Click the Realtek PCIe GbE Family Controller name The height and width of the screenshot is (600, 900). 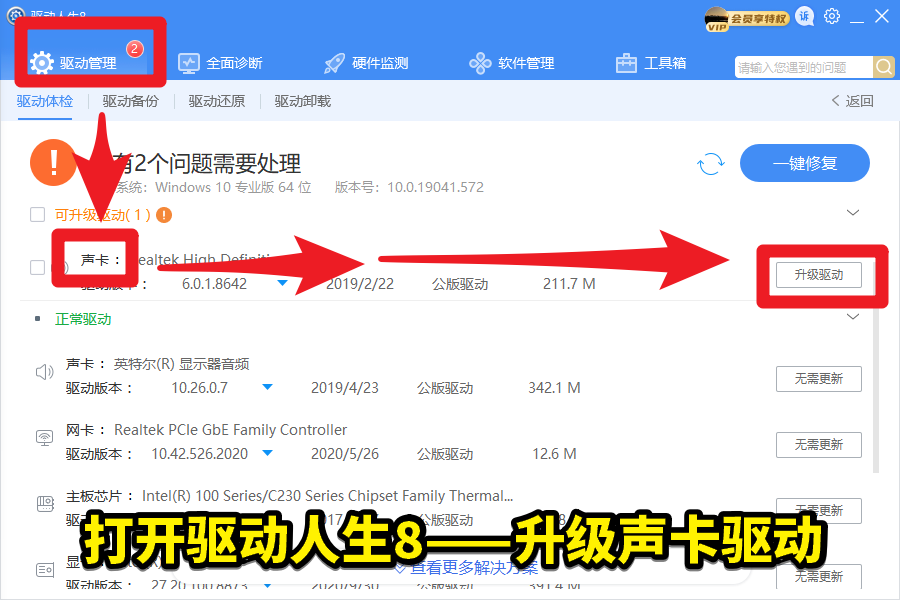230,429
